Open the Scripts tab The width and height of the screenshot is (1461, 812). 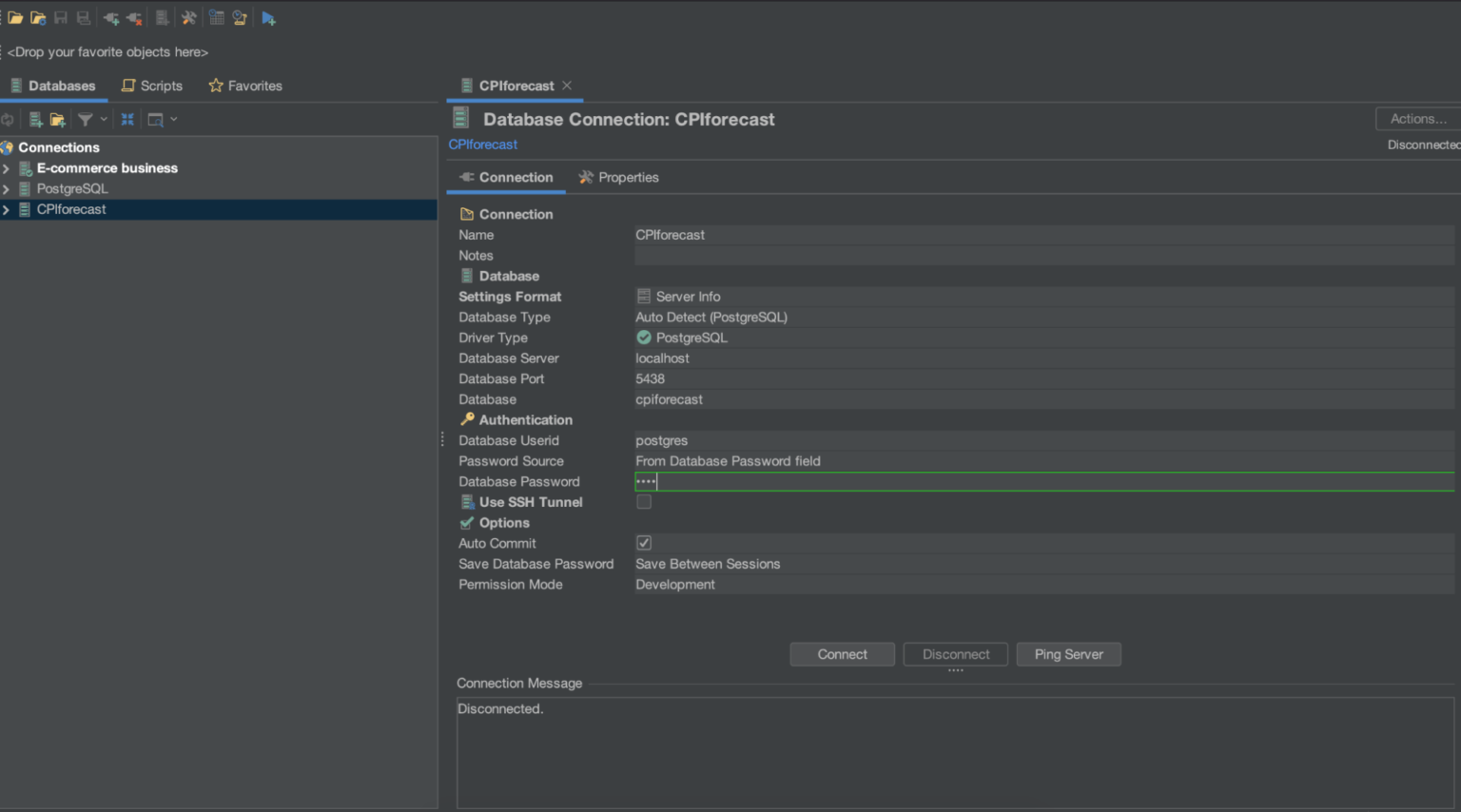(151, 86)
